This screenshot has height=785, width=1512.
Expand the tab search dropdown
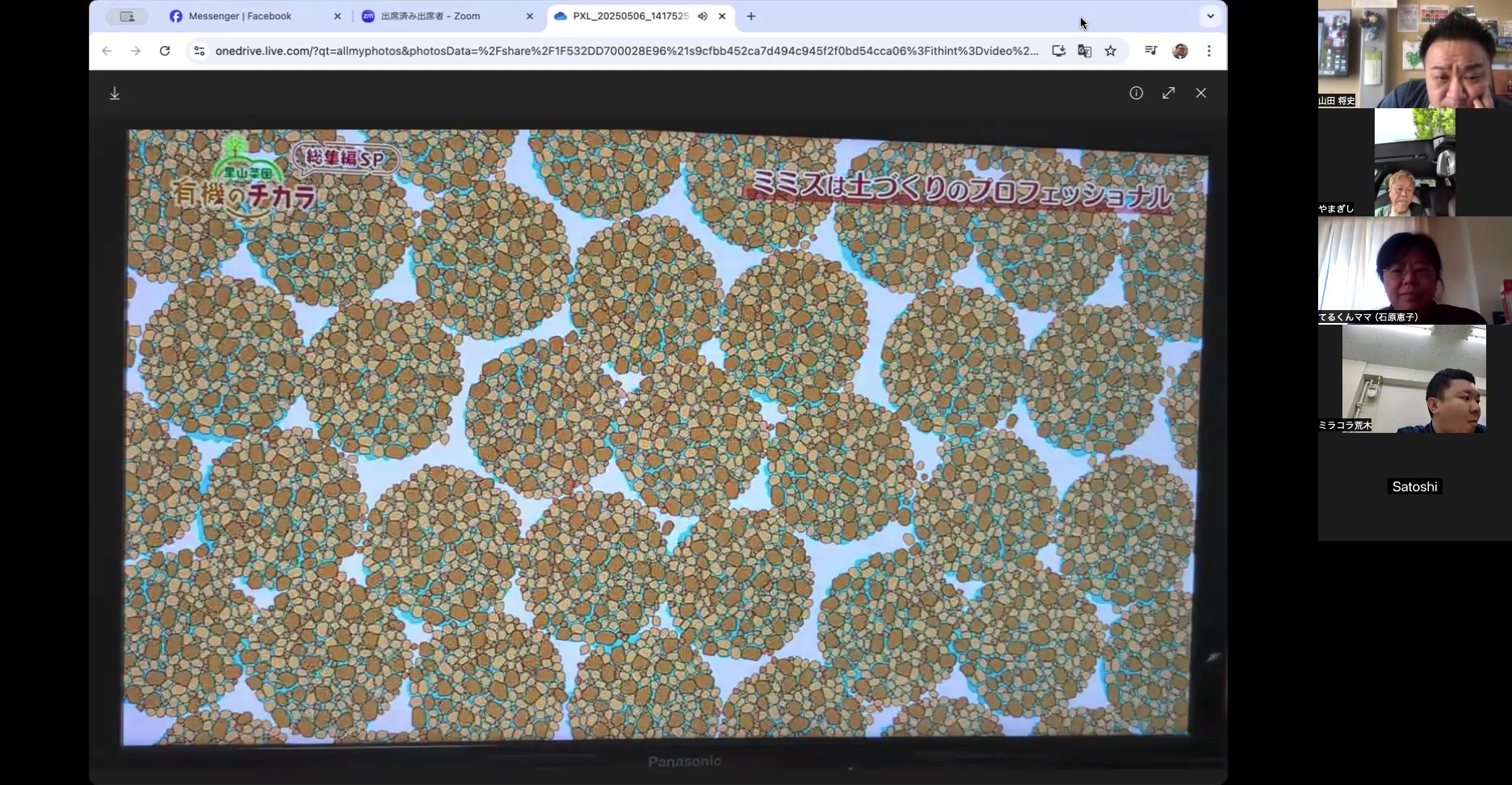[x=1210, y=16]
